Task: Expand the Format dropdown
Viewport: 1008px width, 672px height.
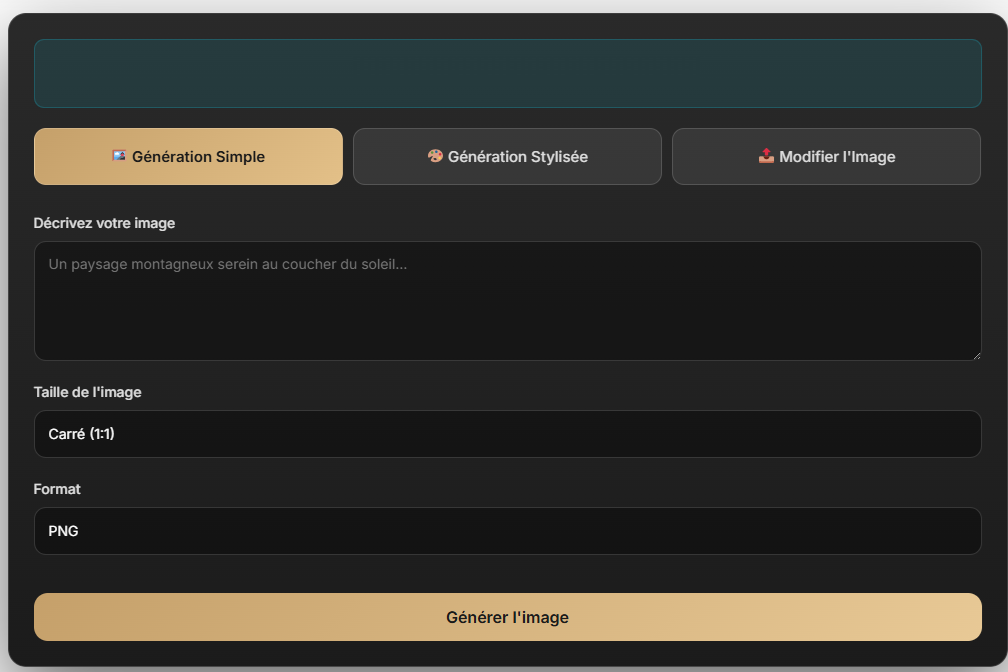Action: coord(507,531)
